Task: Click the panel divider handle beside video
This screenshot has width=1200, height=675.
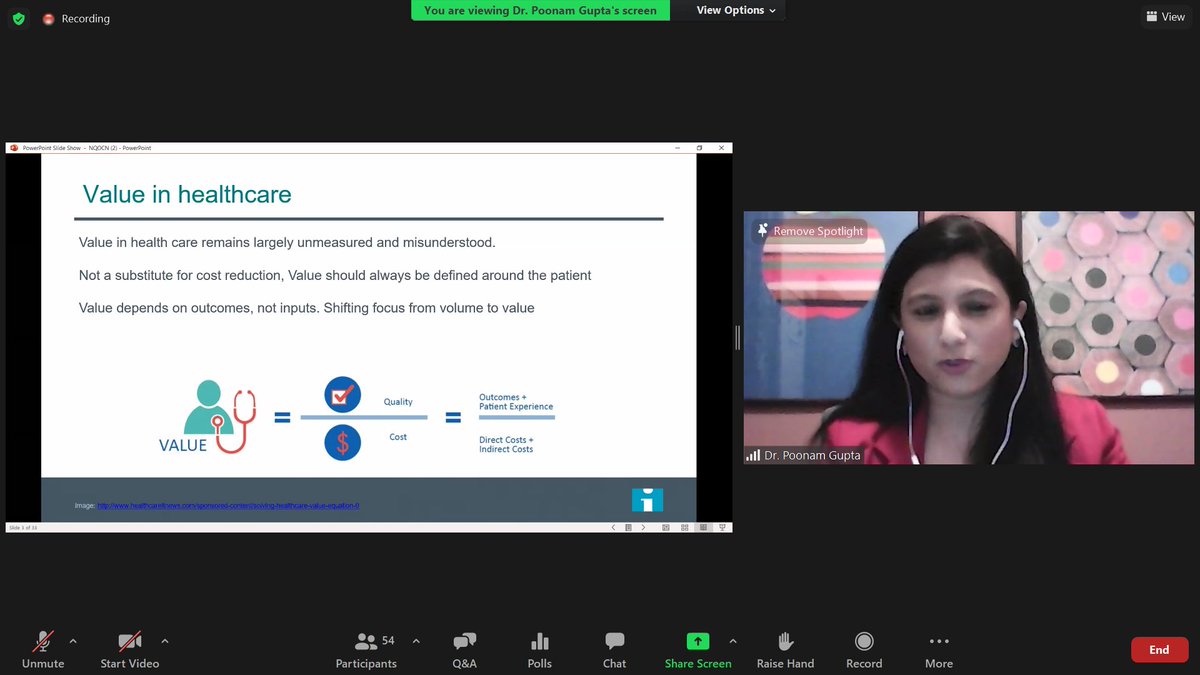Action: pos(738,337)
